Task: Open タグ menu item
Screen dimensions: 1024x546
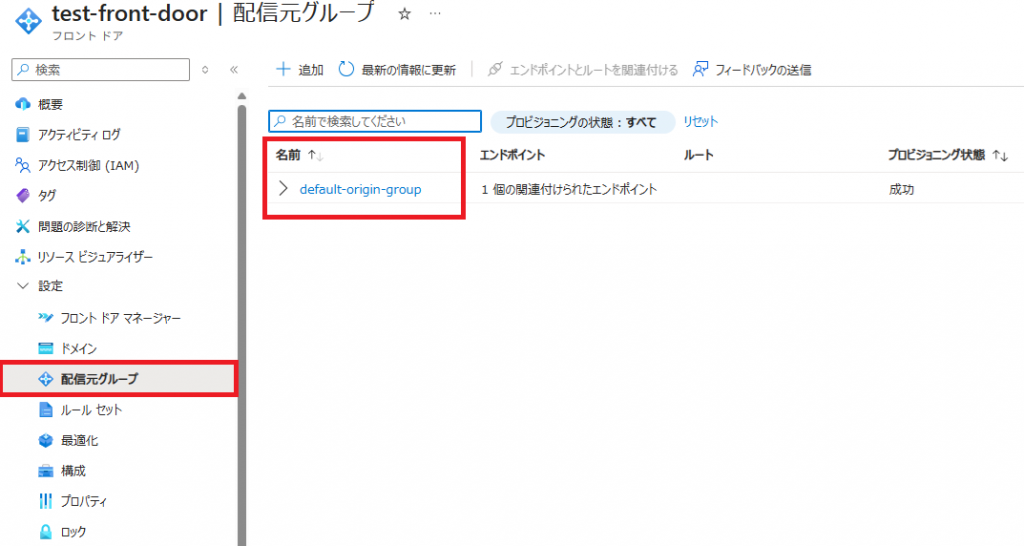Action: [47, 195]
